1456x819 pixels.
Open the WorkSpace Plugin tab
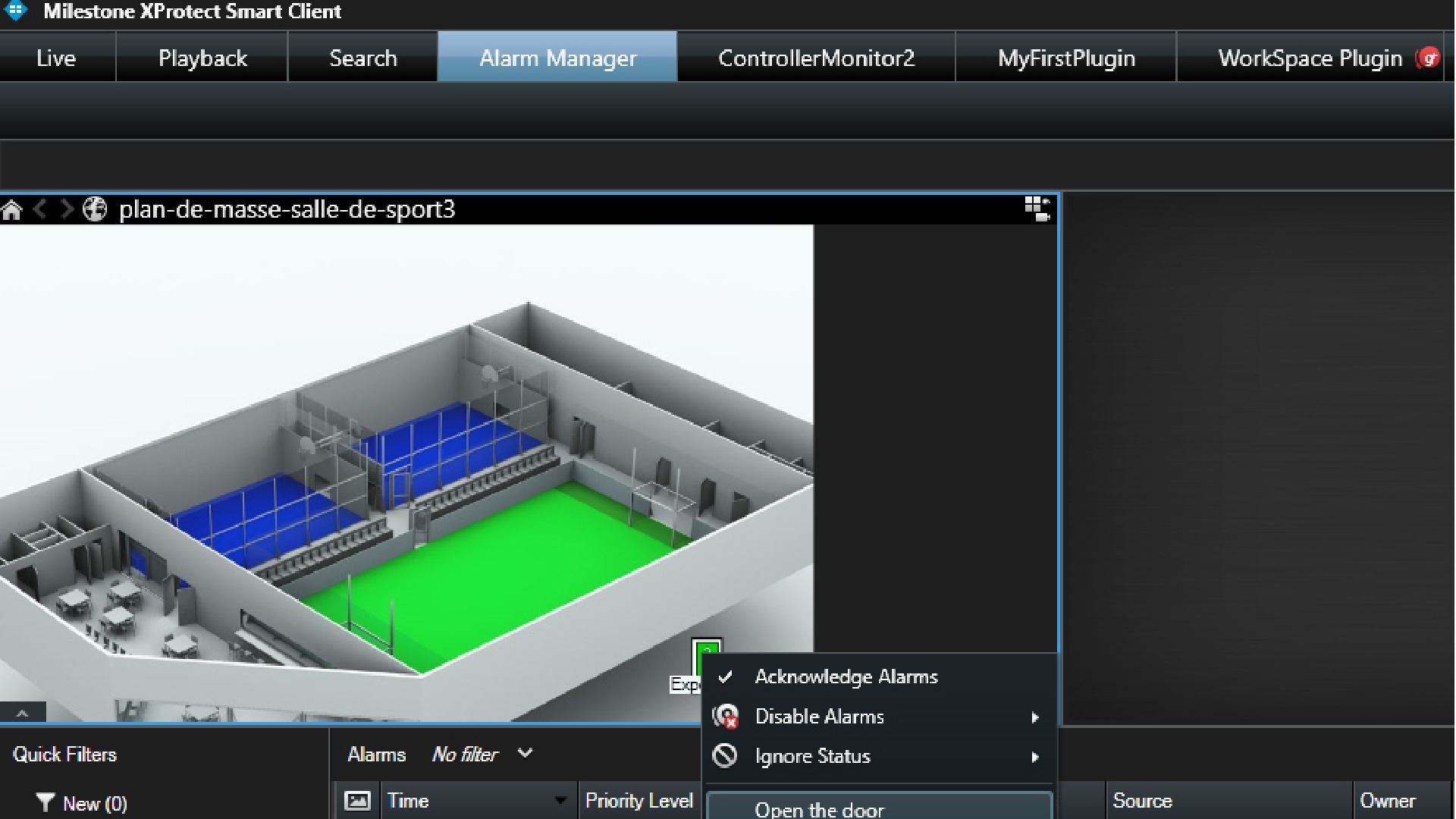pos(1310,57)
